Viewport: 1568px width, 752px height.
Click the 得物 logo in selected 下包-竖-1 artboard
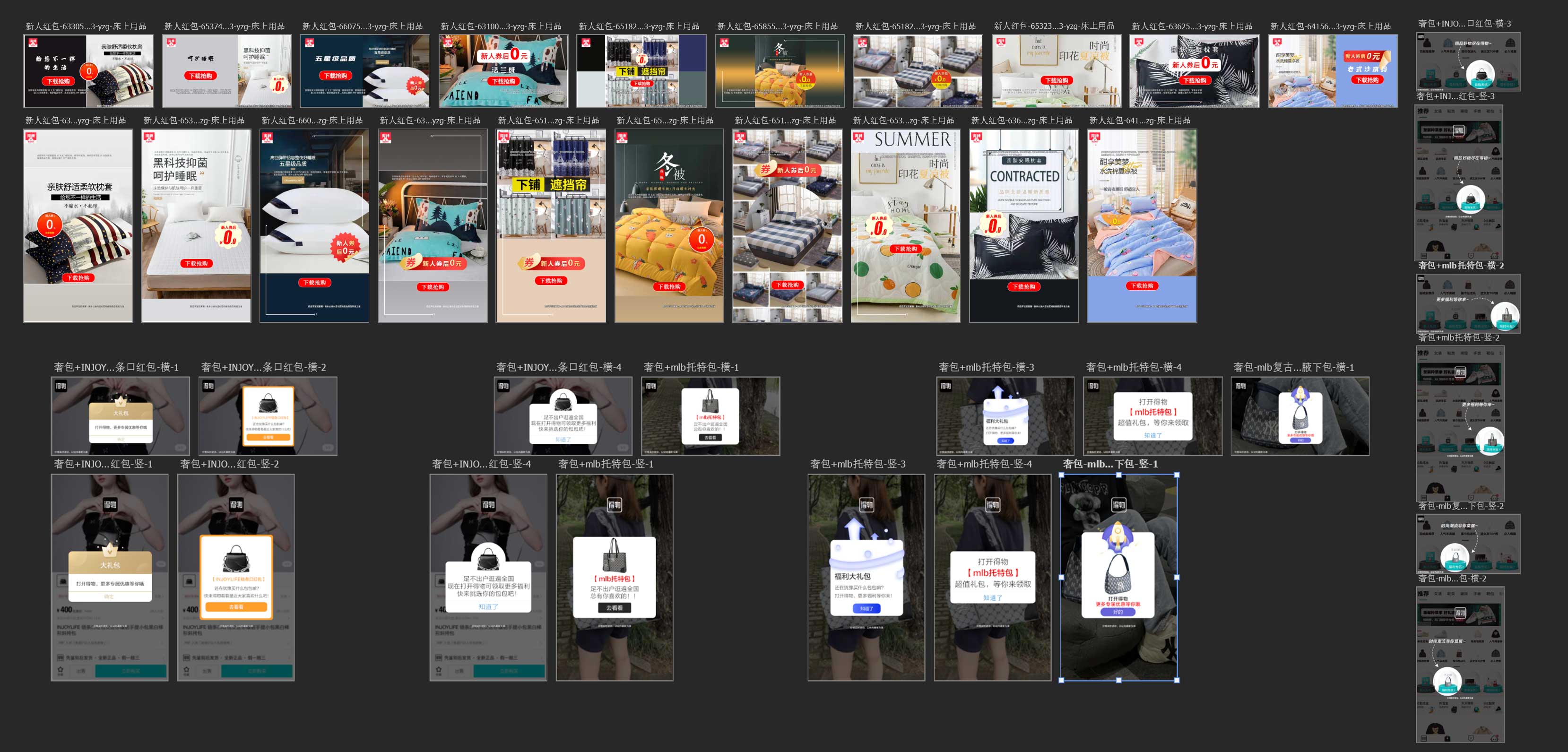(x=1118, y=504)
